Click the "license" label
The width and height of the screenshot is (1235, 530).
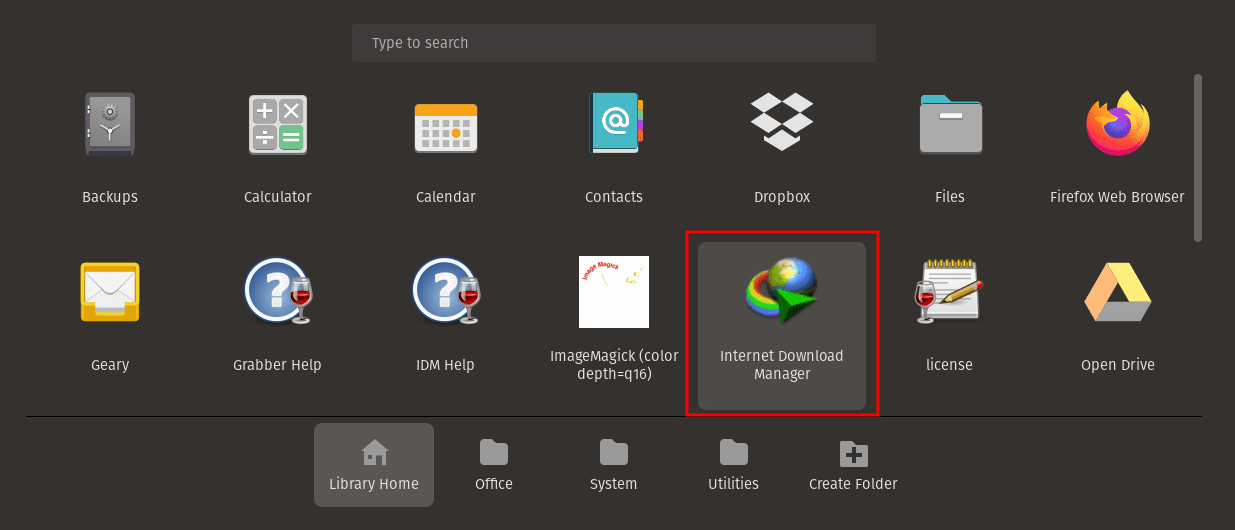click(950, 365)
